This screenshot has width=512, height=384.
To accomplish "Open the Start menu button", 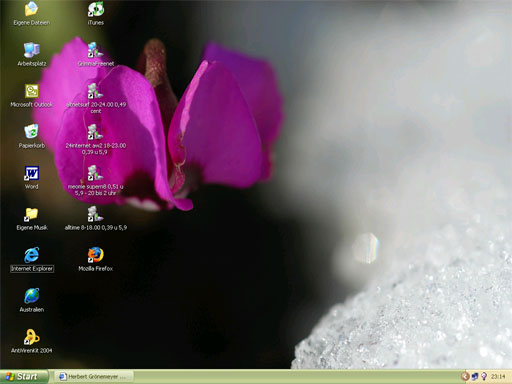I will pos(24,377).
